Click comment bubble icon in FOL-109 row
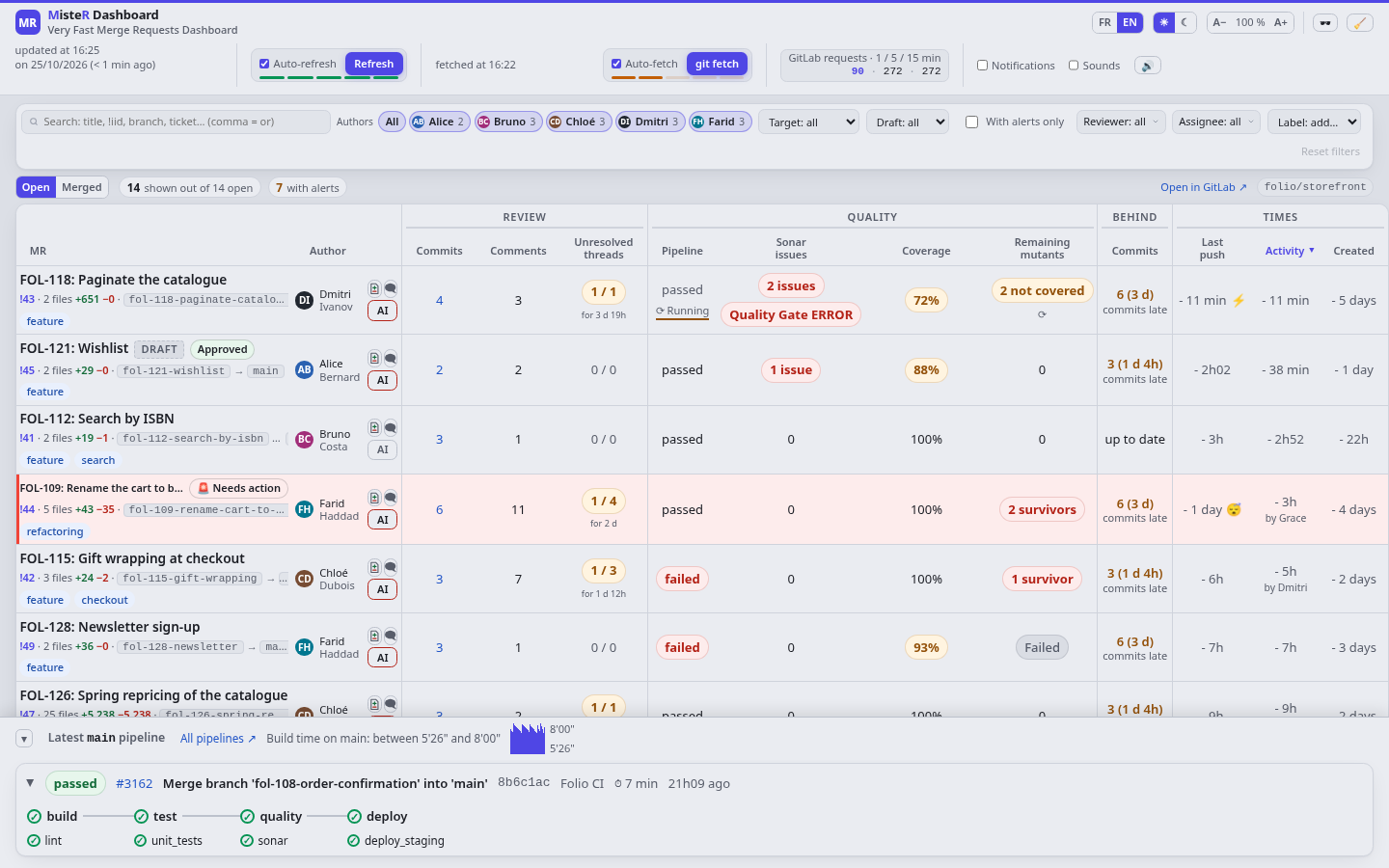The width and height of the screenshot is (1389, 868). click(391, 498)
